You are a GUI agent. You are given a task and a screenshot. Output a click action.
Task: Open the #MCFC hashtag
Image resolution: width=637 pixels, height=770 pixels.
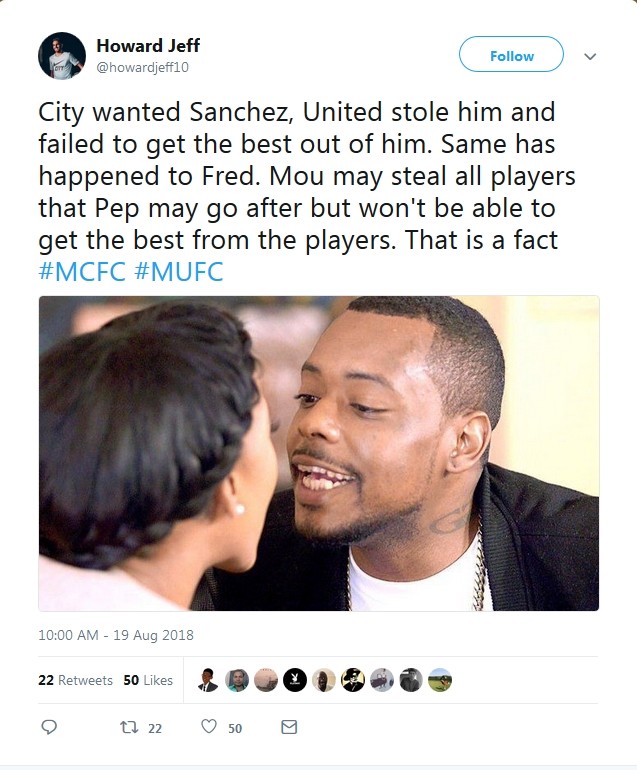pos(79,270)
